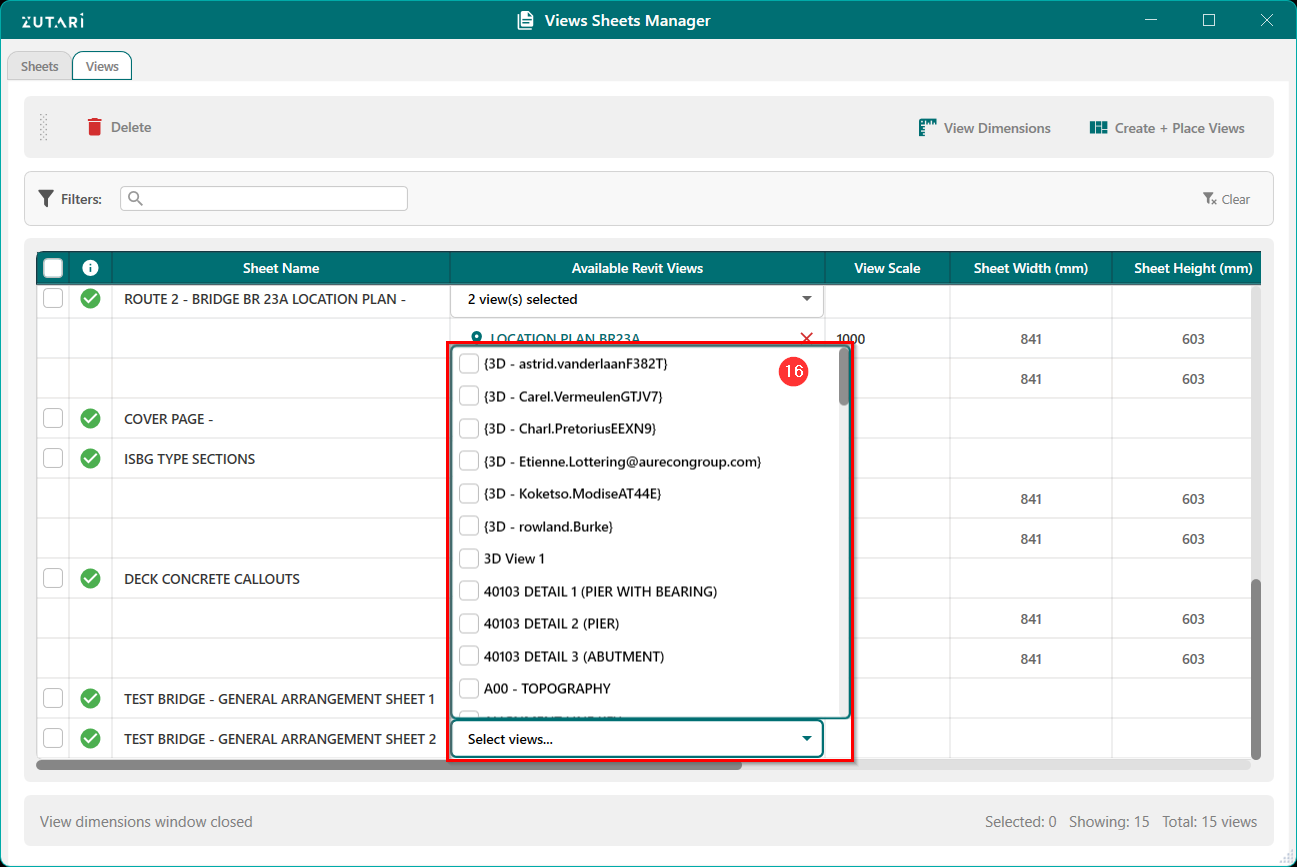Click the horizontal scrollbar under the table
This screenshot has width=1297, height=867.
pos(389,765)
